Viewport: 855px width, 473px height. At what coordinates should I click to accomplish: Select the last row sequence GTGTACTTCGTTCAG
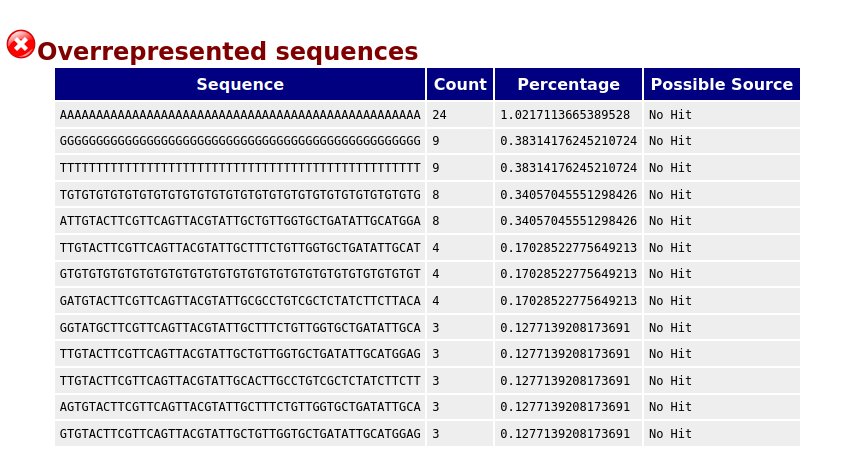coord(240,434)
